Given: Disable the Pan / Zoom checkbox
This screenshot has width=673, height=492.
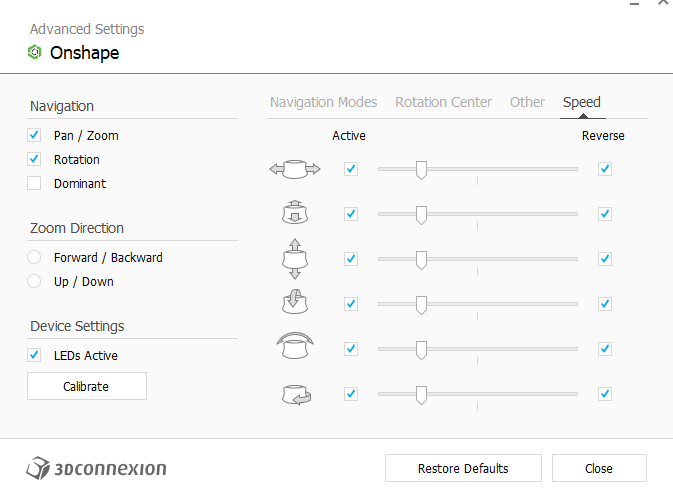Looking at the screenshot, I should pos(34,135).
